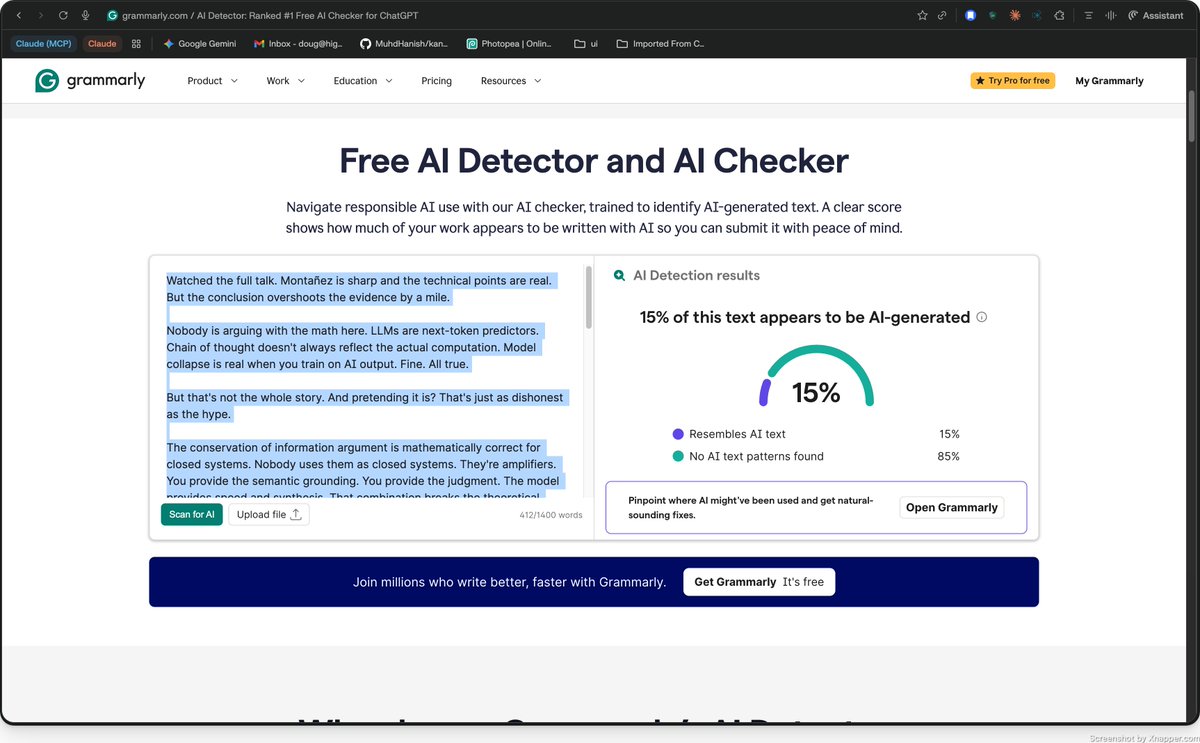Go back with the browser back arrow

19,15
